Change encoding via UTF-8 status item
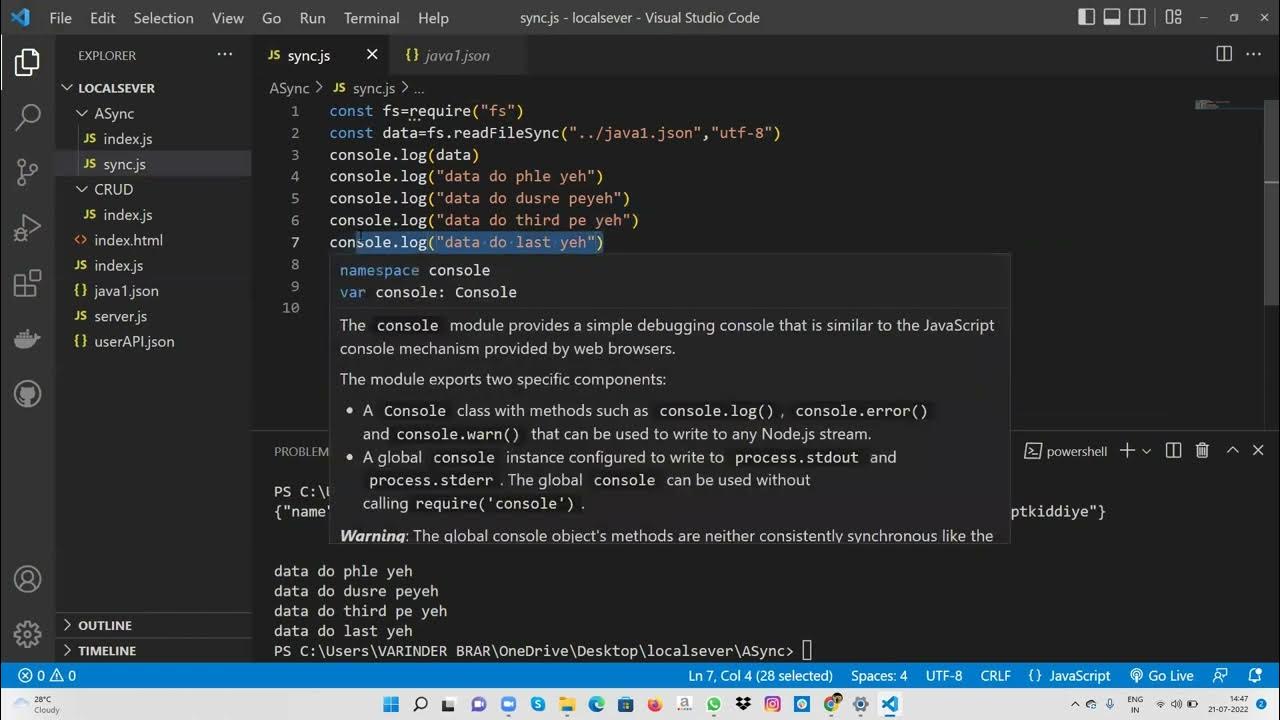Screen dimensions: 1280x720 [944, 676]
